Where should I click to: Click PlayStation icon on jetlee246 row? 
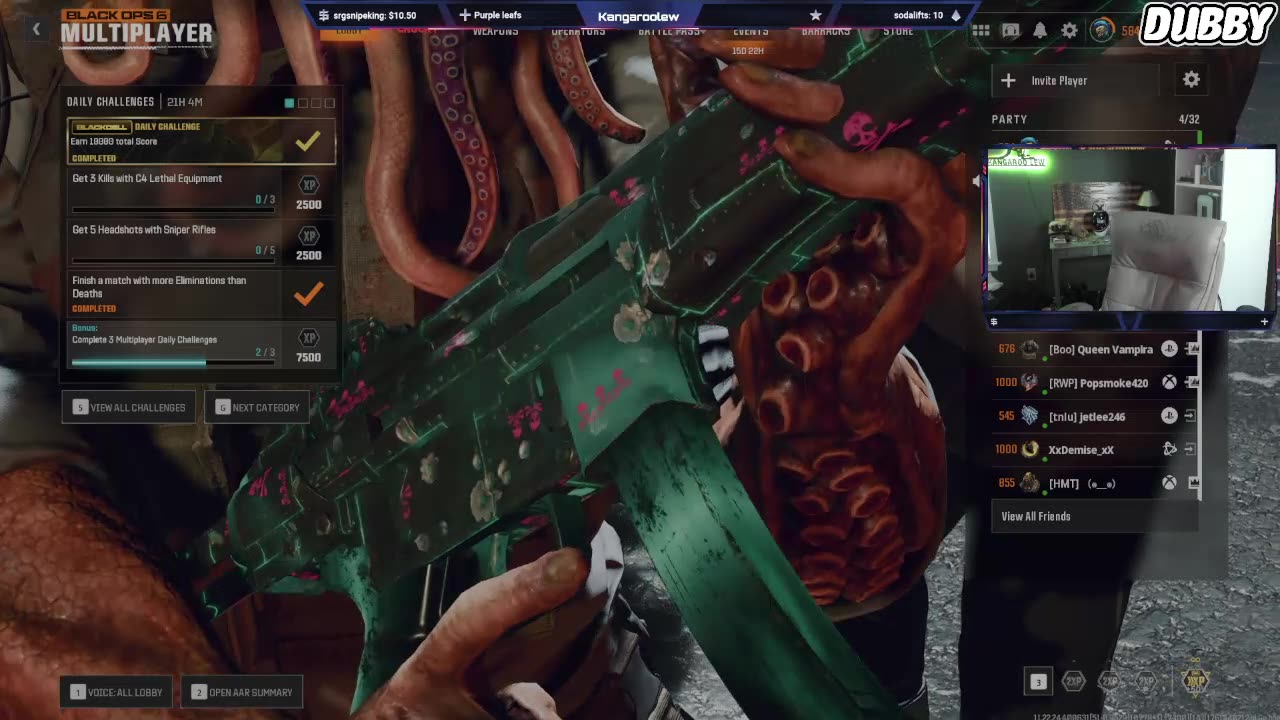pos(1169,416)
